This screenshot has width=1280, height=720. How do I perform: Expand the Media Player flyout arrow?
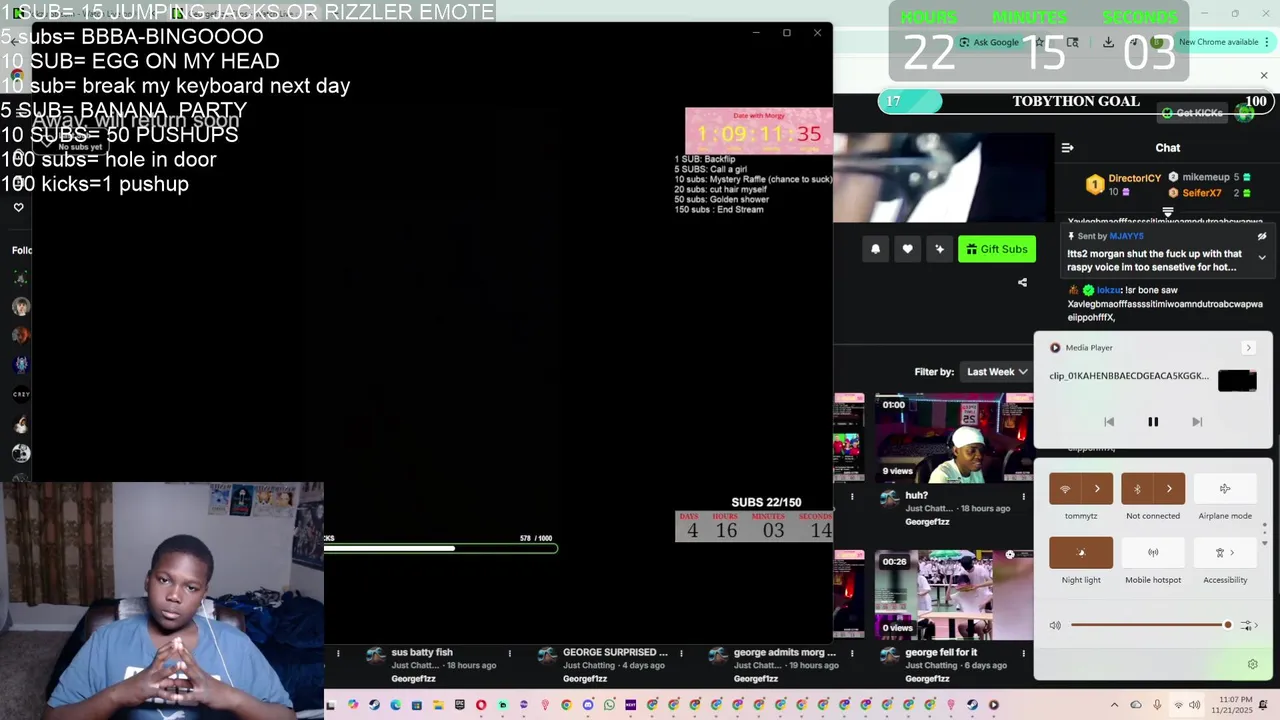(x=1248, y=348)
